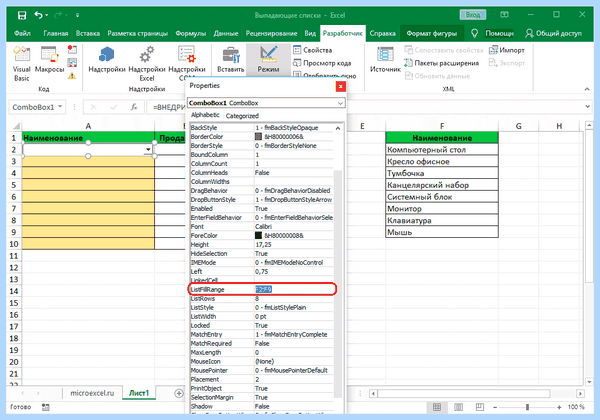Open ComboBox1 object selector dropdown
Viewport: 600px width, 420px height.
tap(340, 103)
